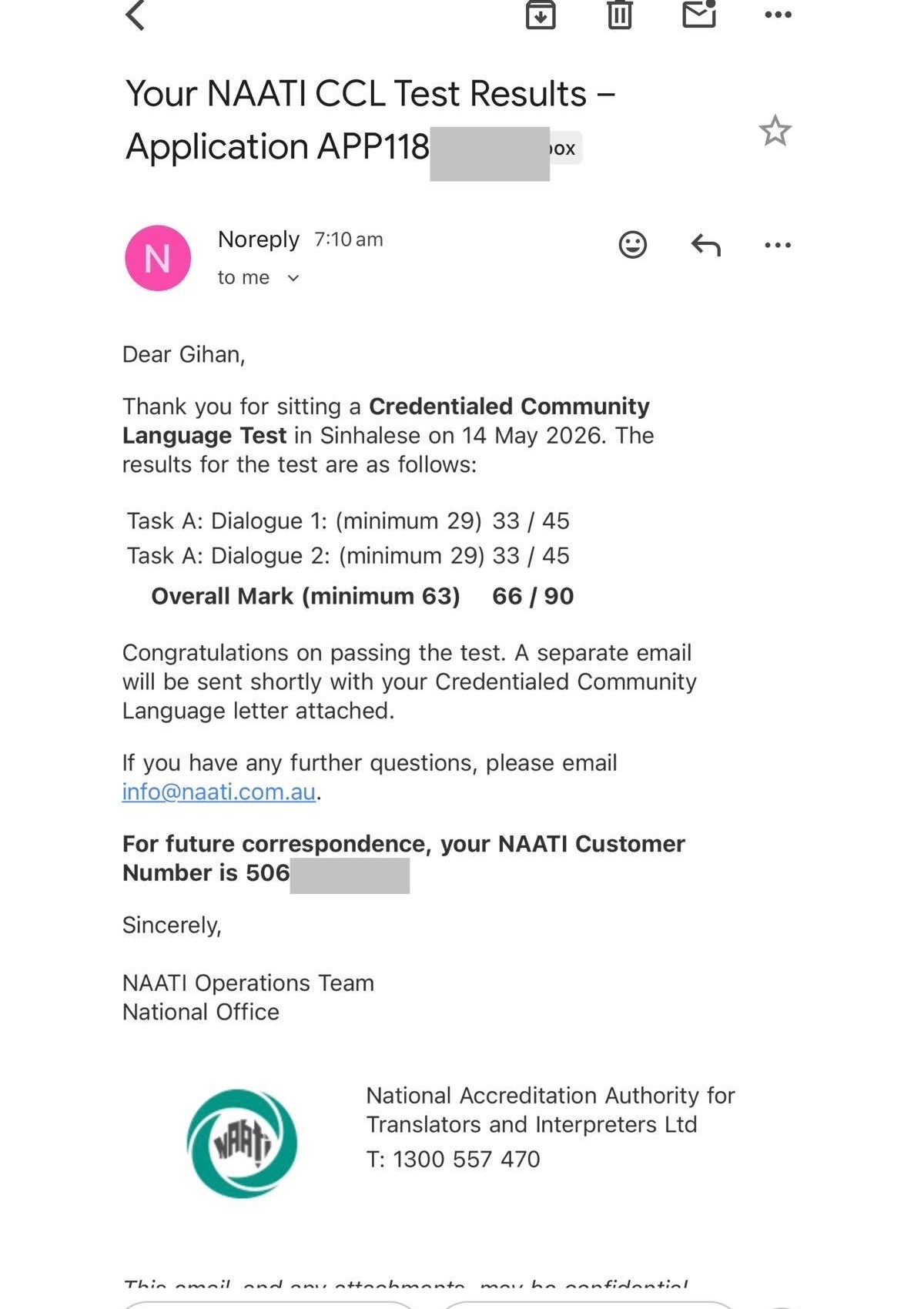Screen dimensions: 924x1309
Task: Open the info@naati.com.au email link
Action: (219, 792)
